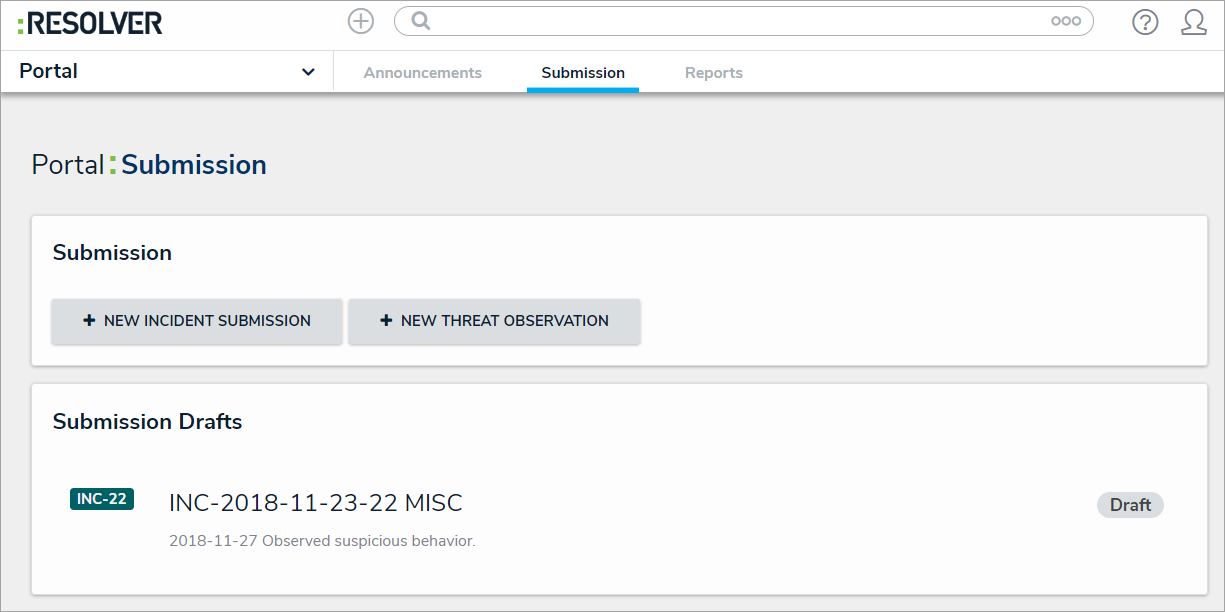This screenshot has width=1225, height=612.
Task: Switch to the Announcements tab
Action: click(423, 73)
